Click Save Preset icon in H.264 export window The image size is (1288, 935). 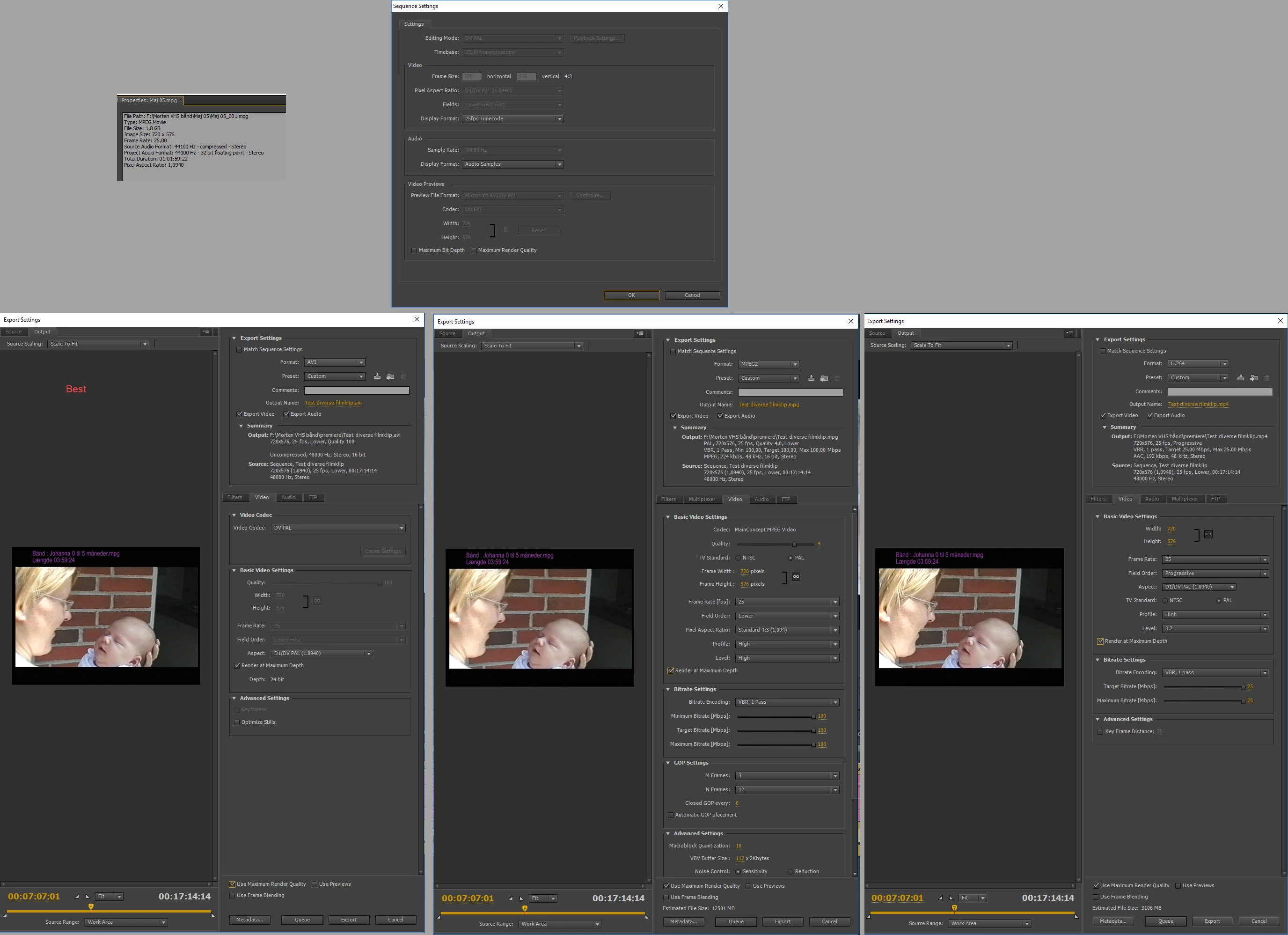point(1240,378)
